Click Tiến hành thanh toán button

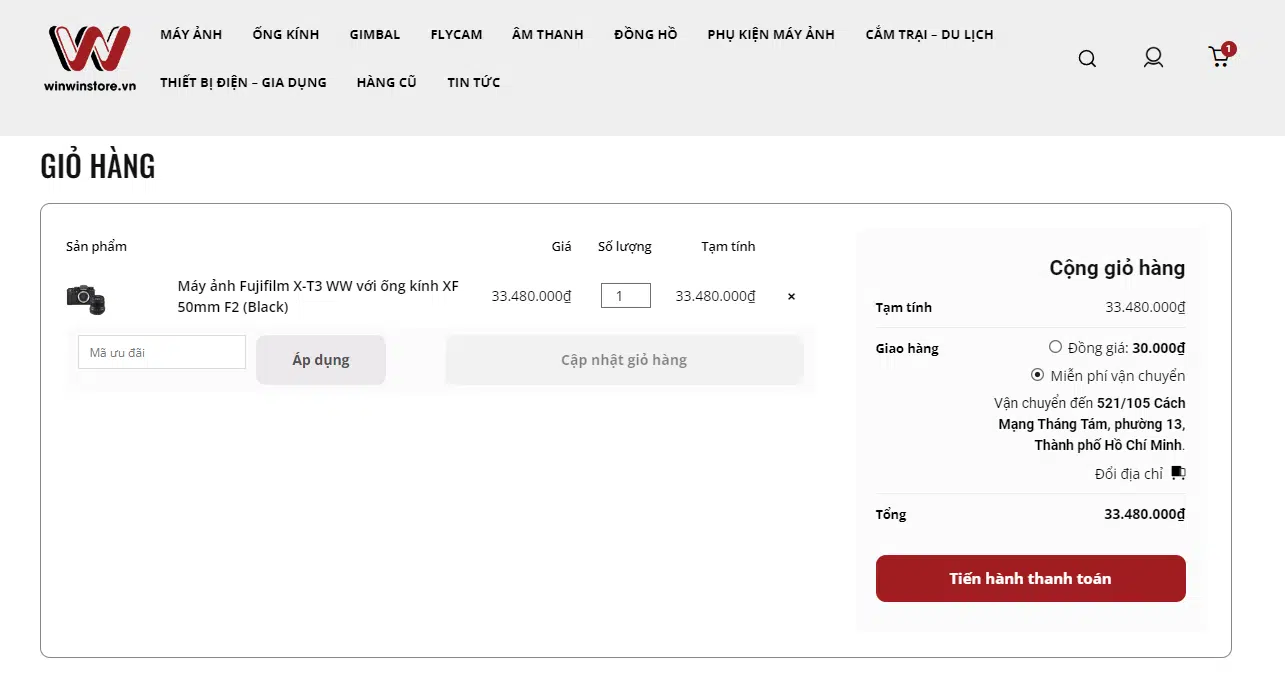tap(1030, 578)
